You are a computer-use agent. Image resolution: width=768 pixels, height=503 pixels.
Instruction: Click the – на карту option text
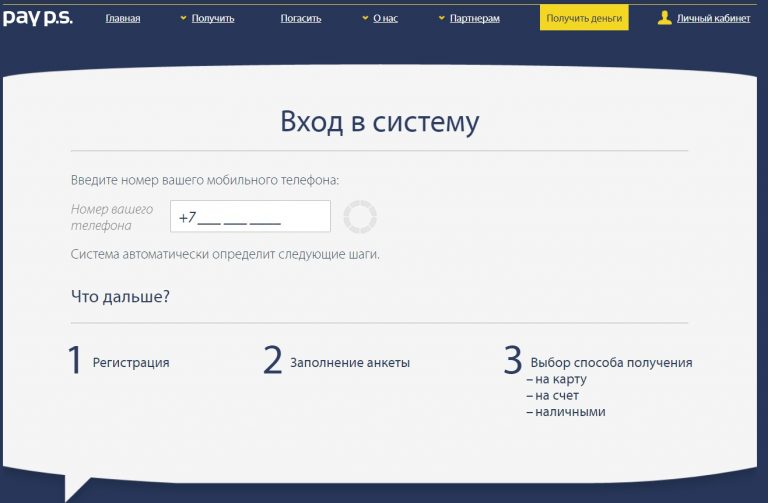click(556, 379)
